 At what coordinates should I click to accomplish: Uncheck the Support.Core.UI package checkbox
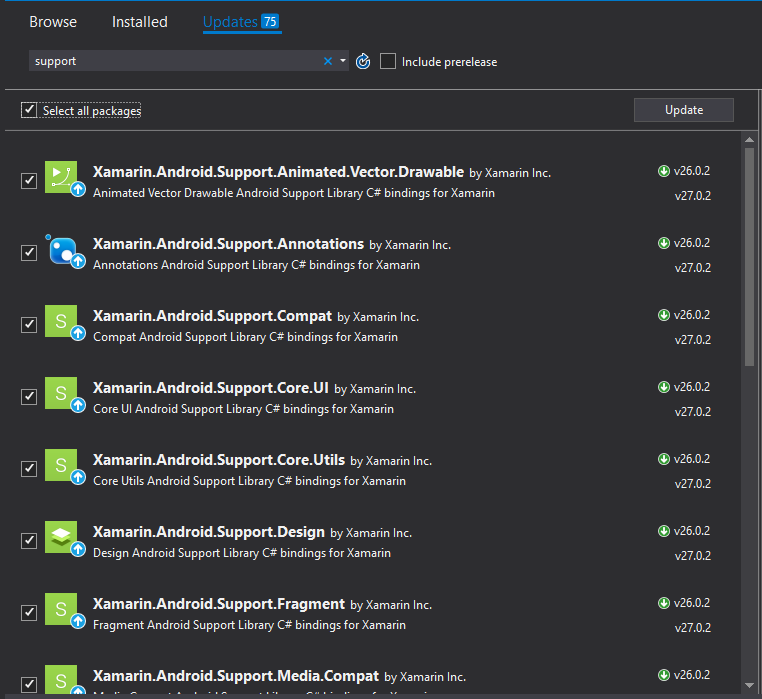click(29, 396)
